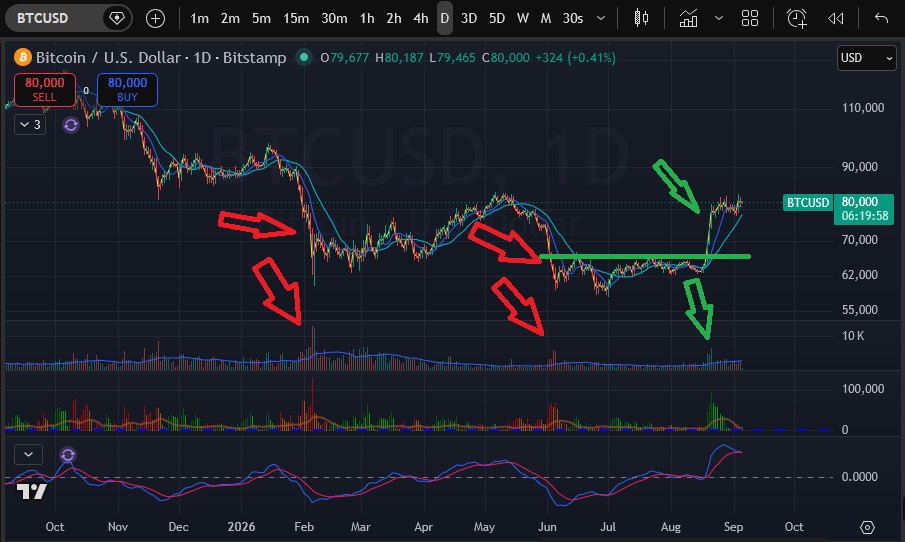Image resolution: width=905 pixels, height=542 pixels.
Task: Expand the bottom pane legend chevron
Action: tap(28, 455)
